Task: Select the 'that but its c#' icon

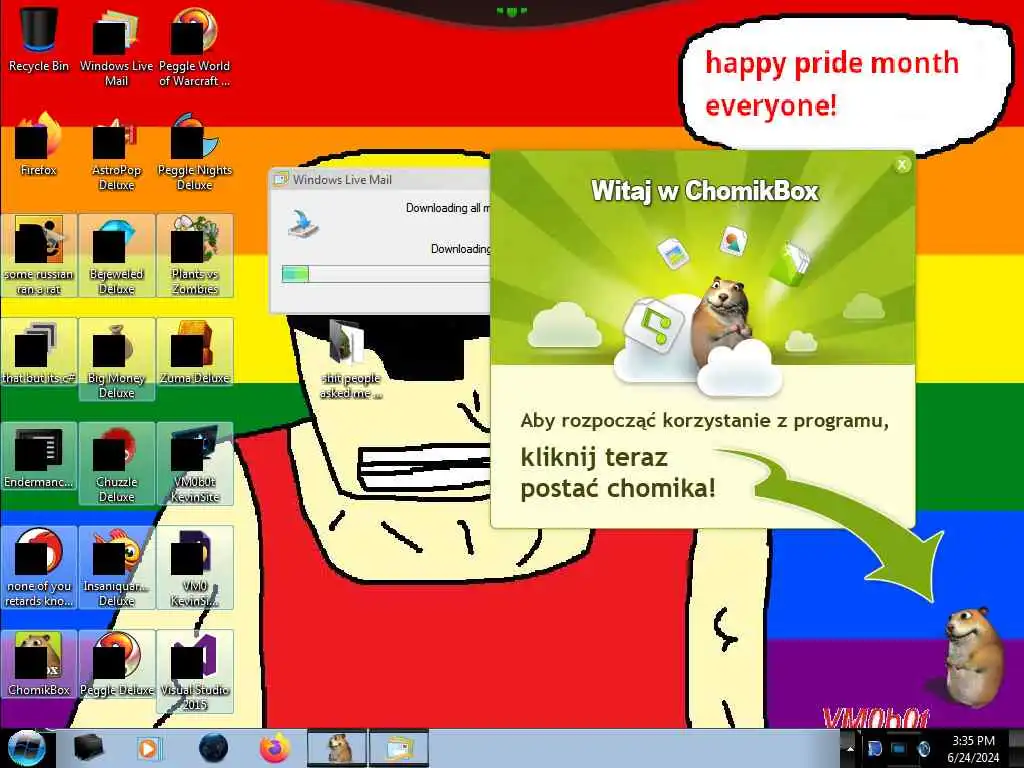Action: [39, 352]
